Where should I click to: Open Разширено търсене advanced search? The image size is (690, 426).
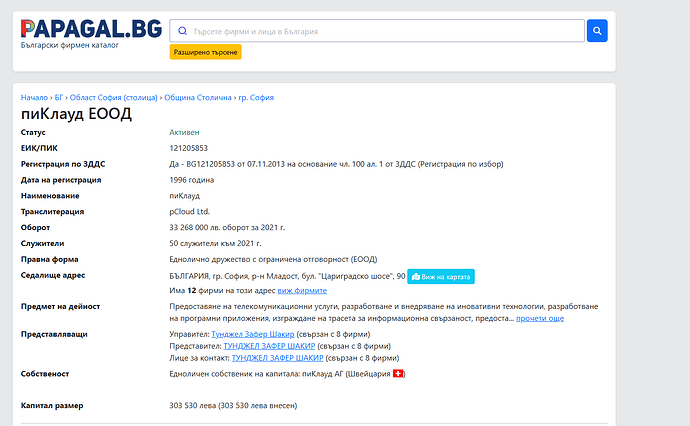[x=206, y=52]
